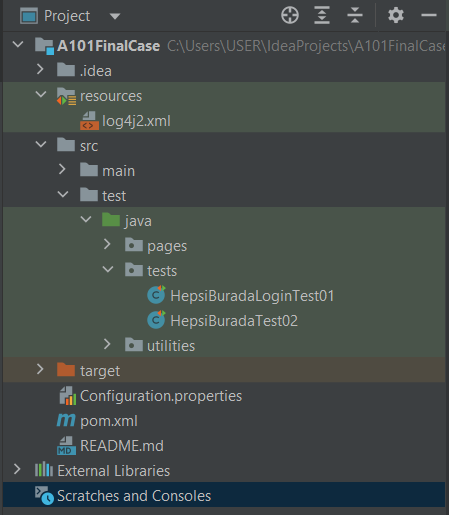Click the tests package icon
This screenshot has height=515, width=449.
(x=134, y=270)
